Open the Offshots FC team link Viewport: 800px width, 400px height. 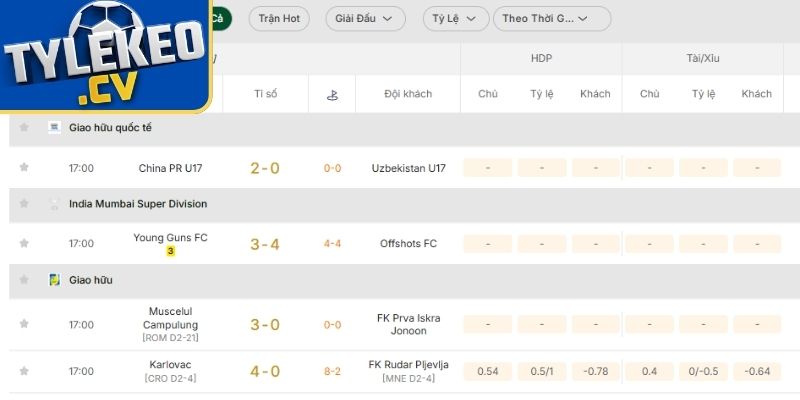click(408, 243)
